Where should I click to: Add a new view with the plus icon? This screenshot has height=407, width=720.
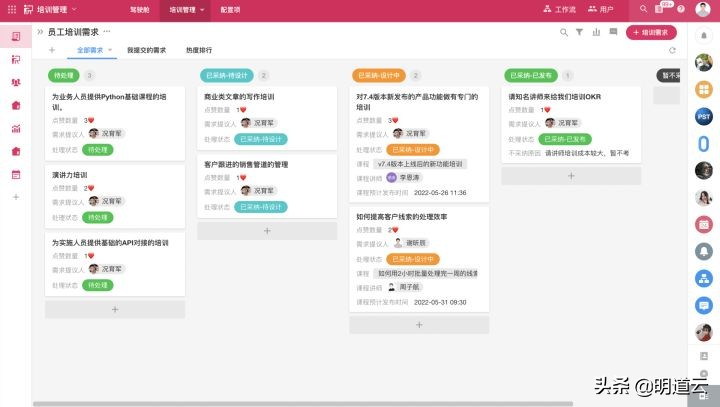(52, 50)
